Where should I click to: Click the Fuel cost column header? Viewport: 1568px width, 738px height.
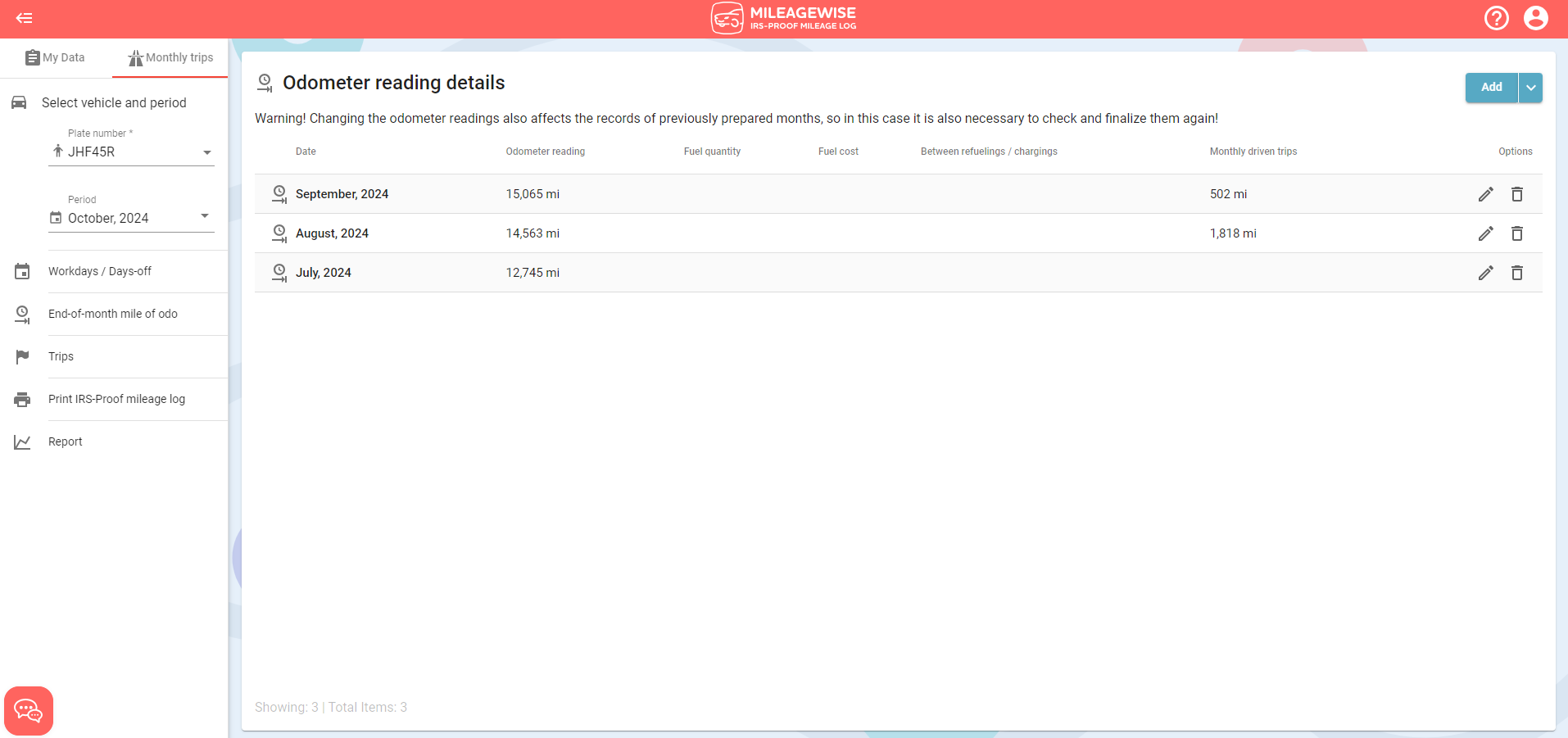(x=838, y=152)
